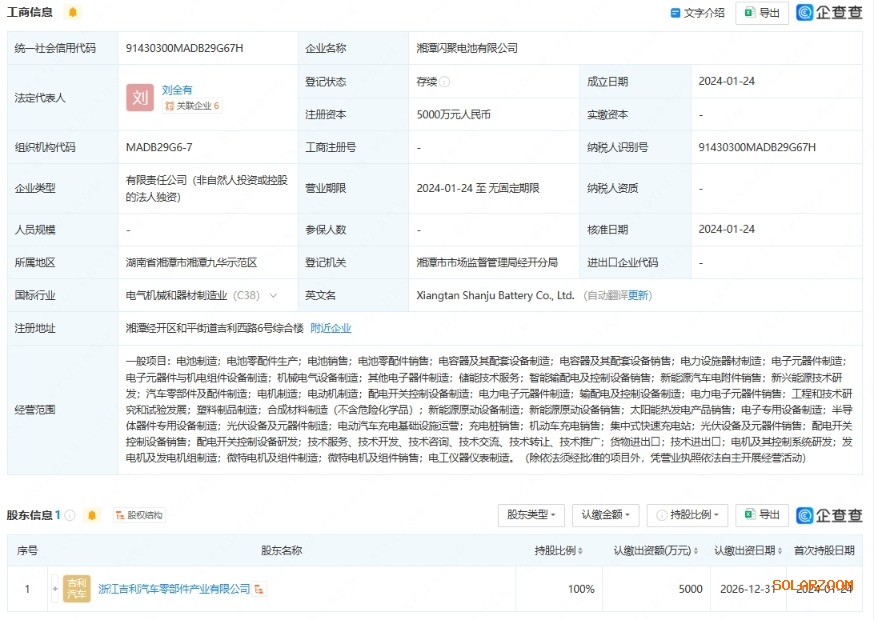874x620 pixels.
Task: Click help icon next to 存续 status
Action: click(445, 82)
